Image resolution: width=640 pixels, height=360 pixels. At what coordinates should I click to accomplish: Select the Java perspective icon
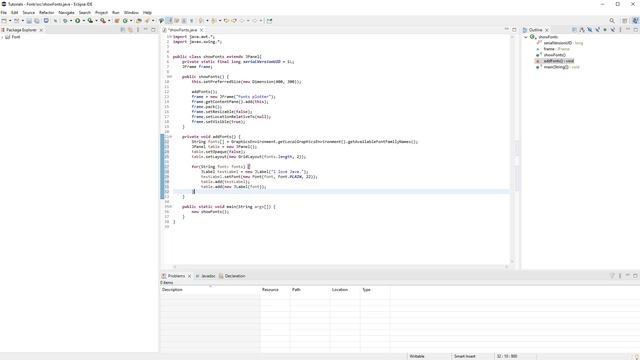tap(635, 20)
